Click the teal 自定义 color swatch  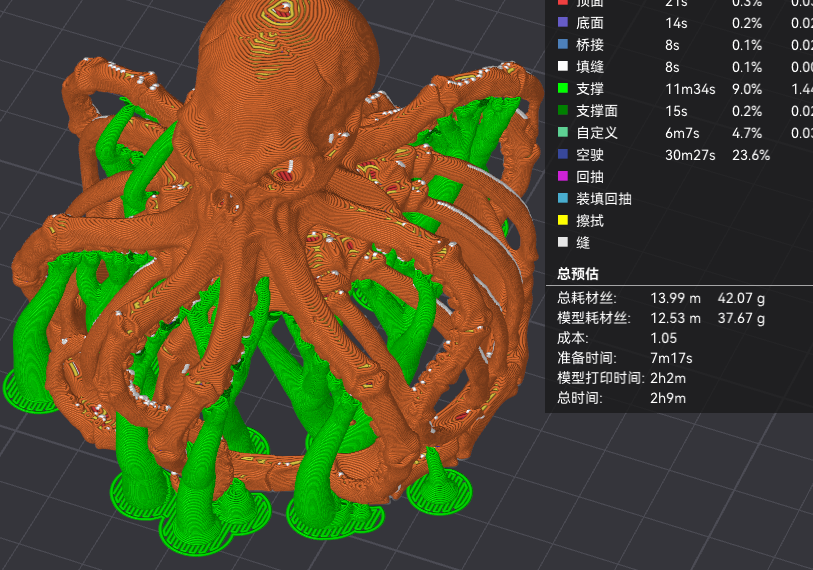pyautogui.click(x=563, y=132)
